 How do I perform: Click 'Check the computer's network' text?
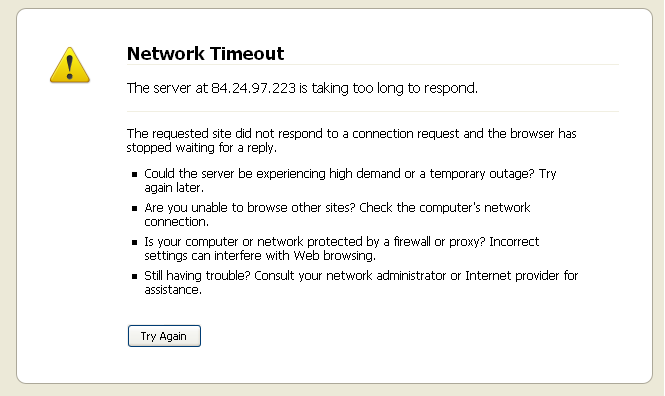point(445,208)
